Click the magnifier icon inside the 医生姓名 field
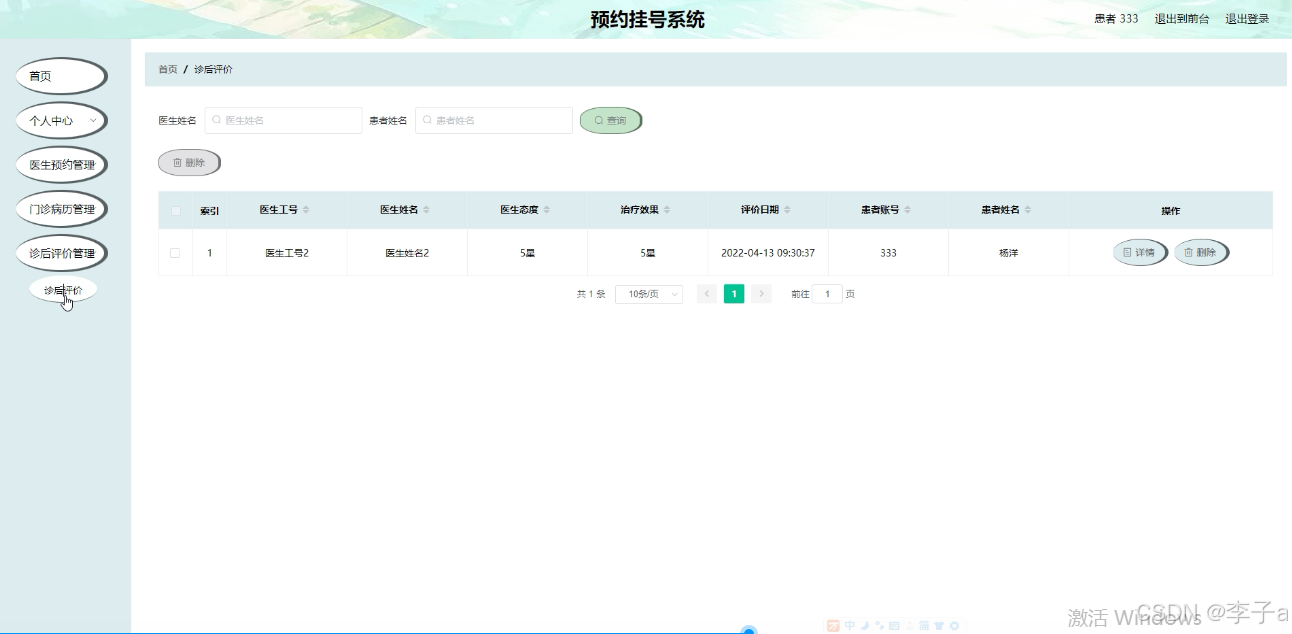The width and height of the screenshot is (1292, 634). pos(216,119)
